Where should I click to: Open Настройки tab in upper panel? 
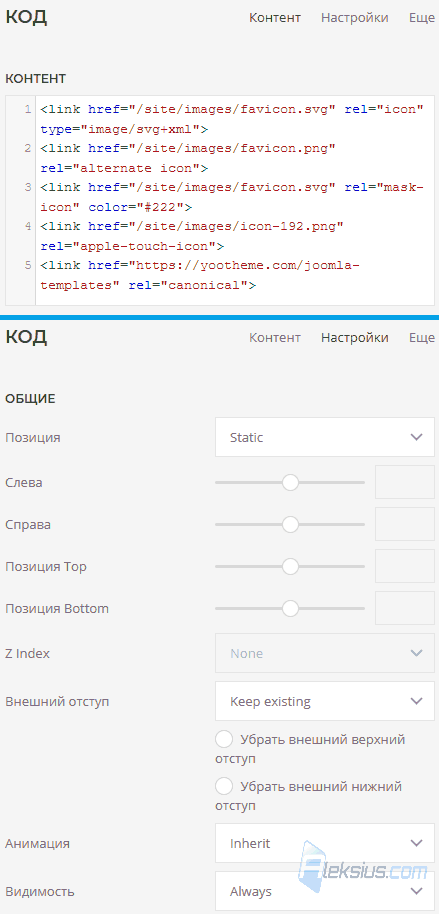354,17
